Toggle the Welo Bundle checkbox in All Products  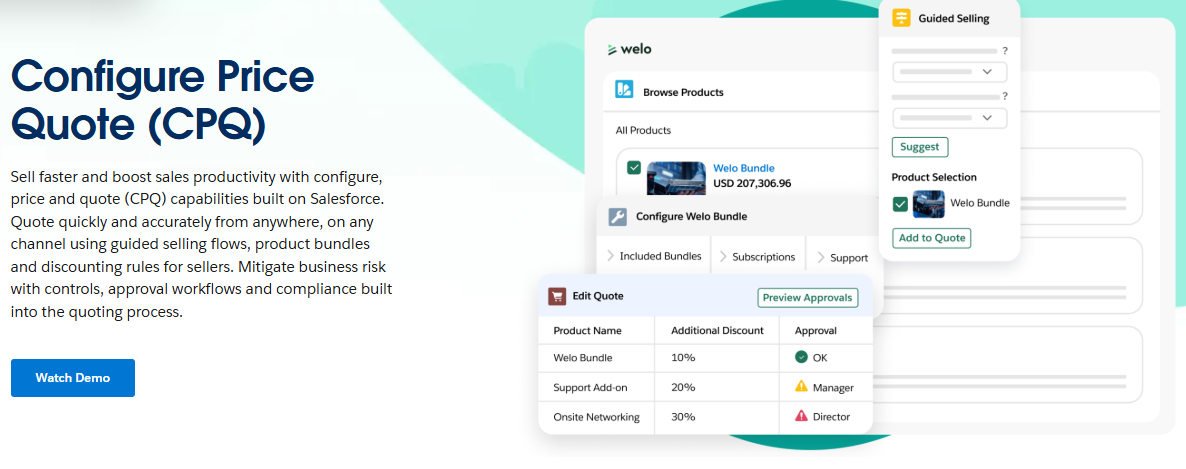pos(634,167)
